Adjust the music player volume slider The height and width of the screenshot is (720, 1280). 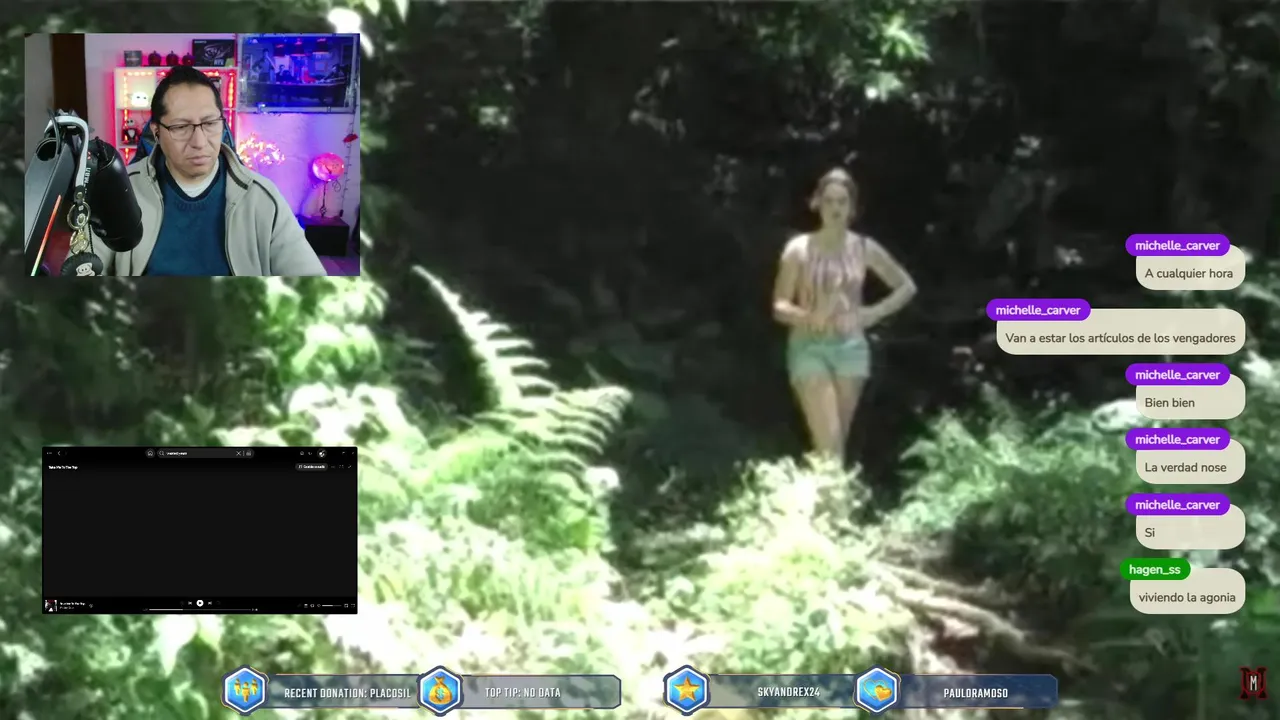pyautogui.click(x=331, y=605)
